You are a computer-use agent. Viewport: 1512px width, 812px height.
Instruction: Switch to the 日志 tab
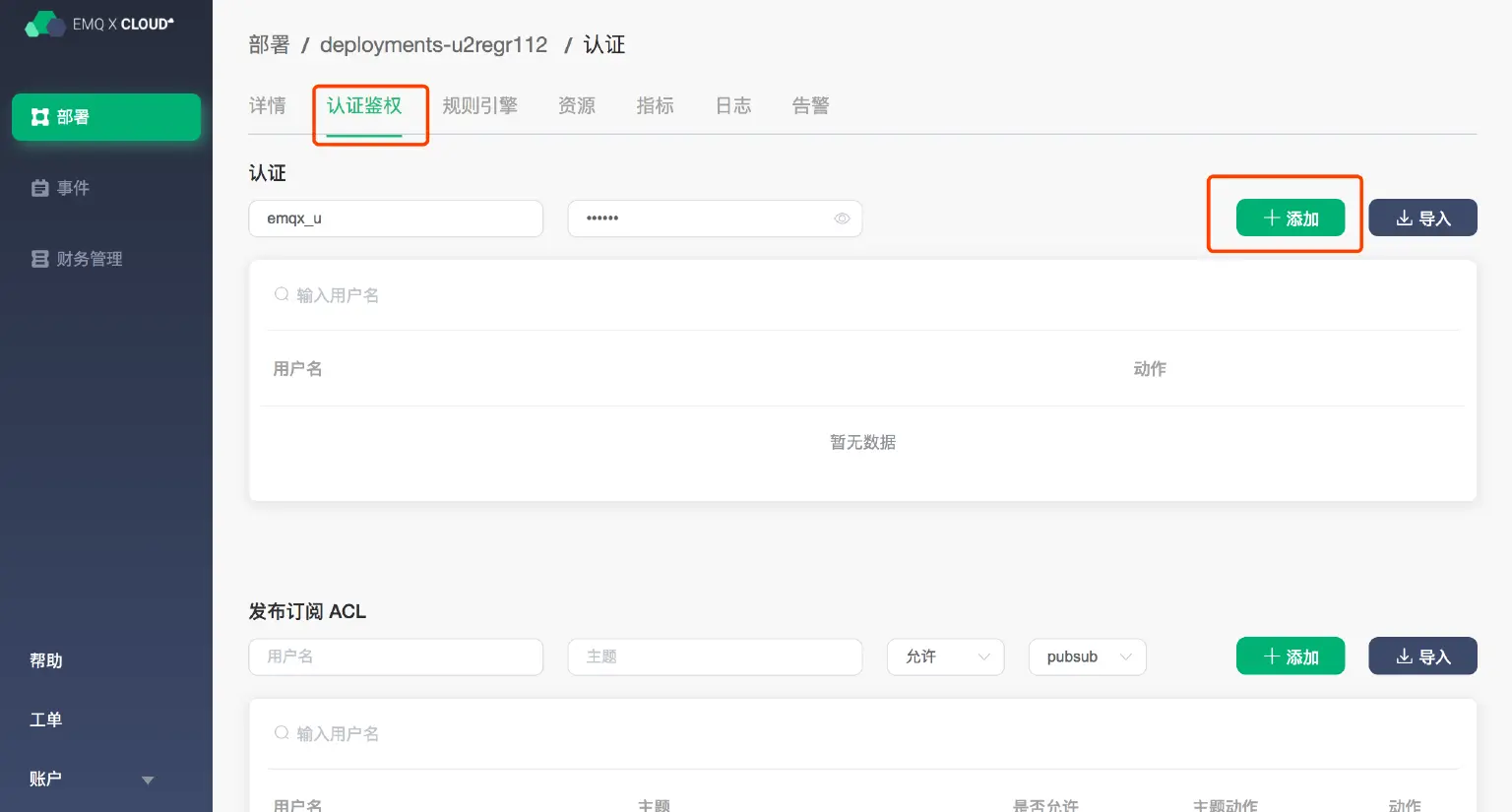point(732,105)
